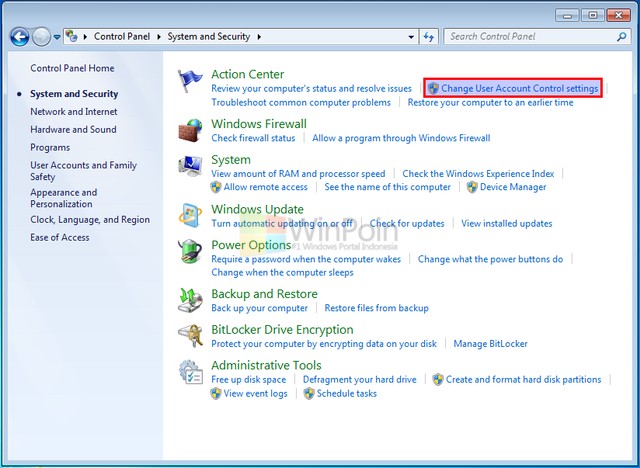Open Network and Internet category
This screenshot has height=468, width=640.
tap(73, 112)
